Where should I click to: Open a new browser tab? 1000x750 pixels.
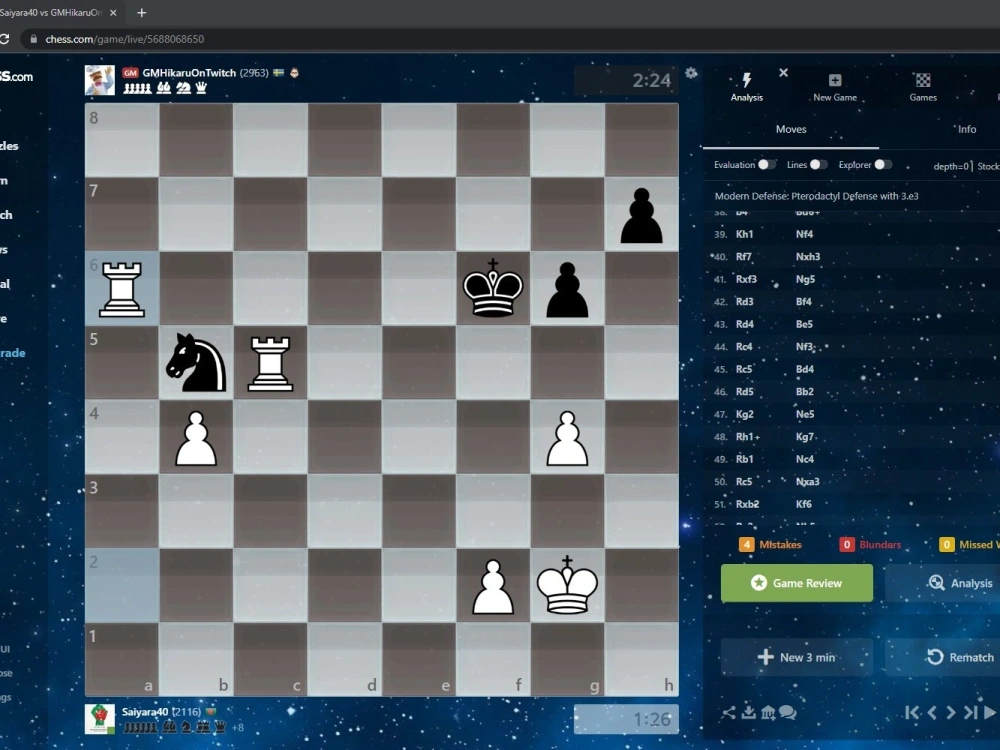[x=142, y=12]
